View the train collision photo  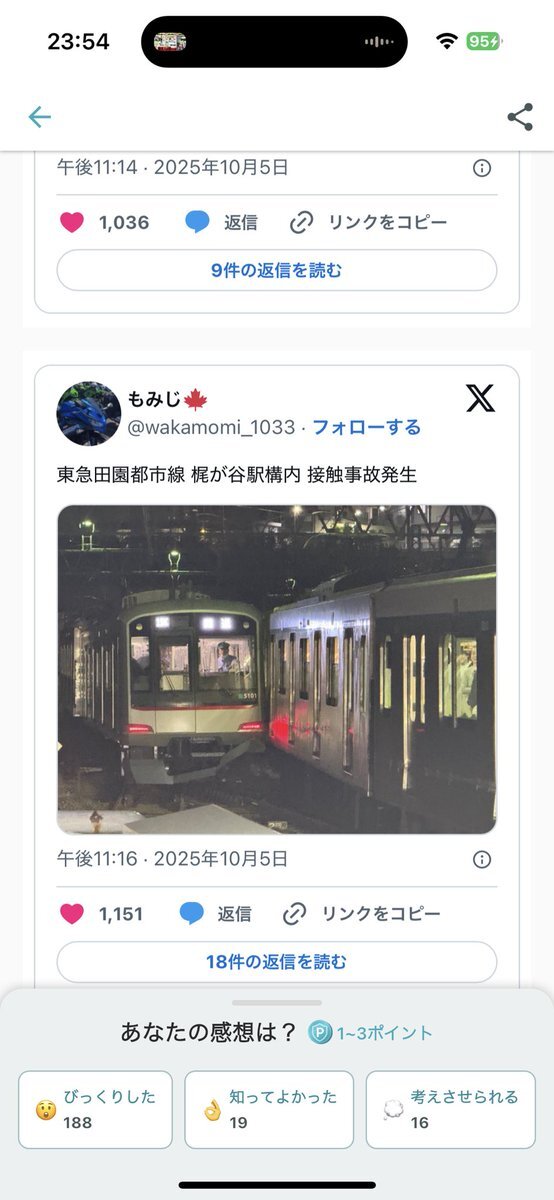[x=277, y=669]
